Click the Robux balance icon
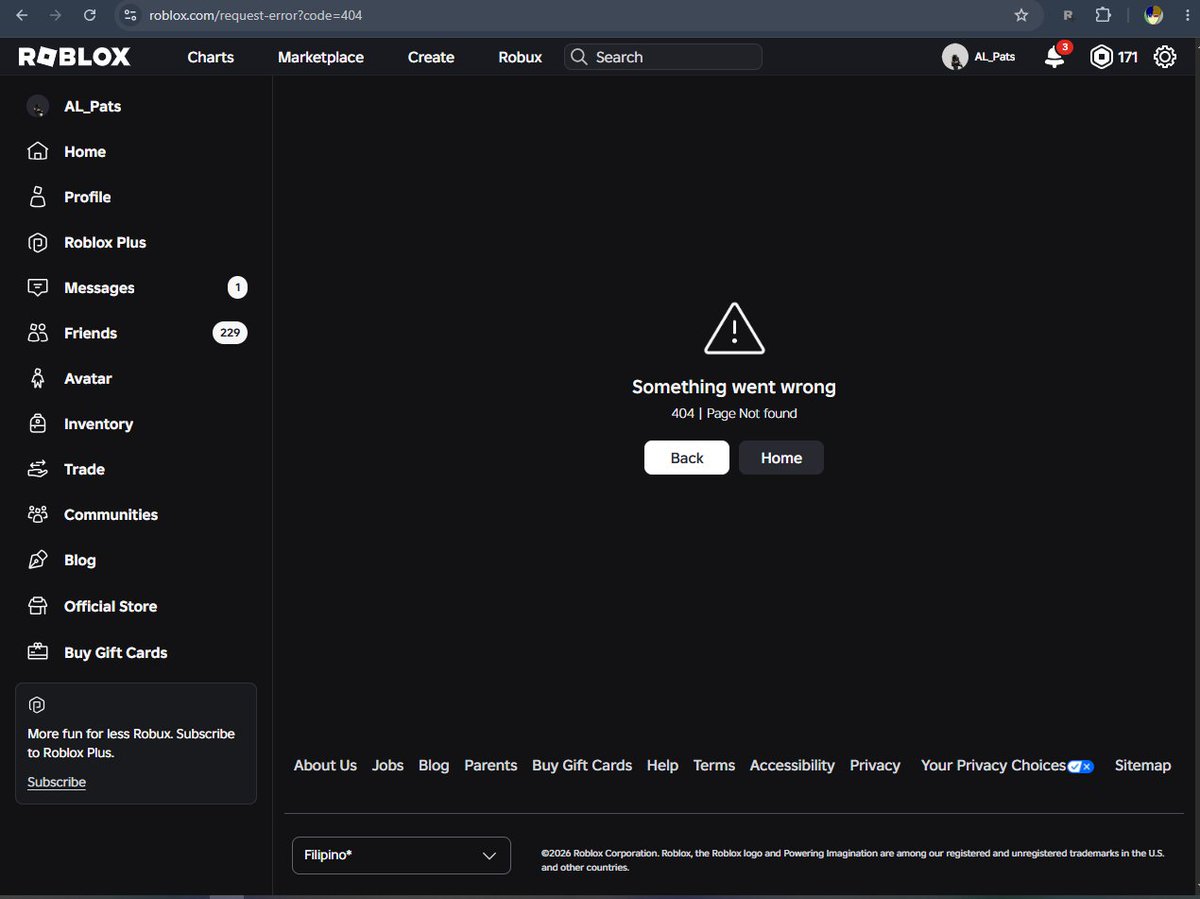The image size is (1200, 899). pos(1101,57)
